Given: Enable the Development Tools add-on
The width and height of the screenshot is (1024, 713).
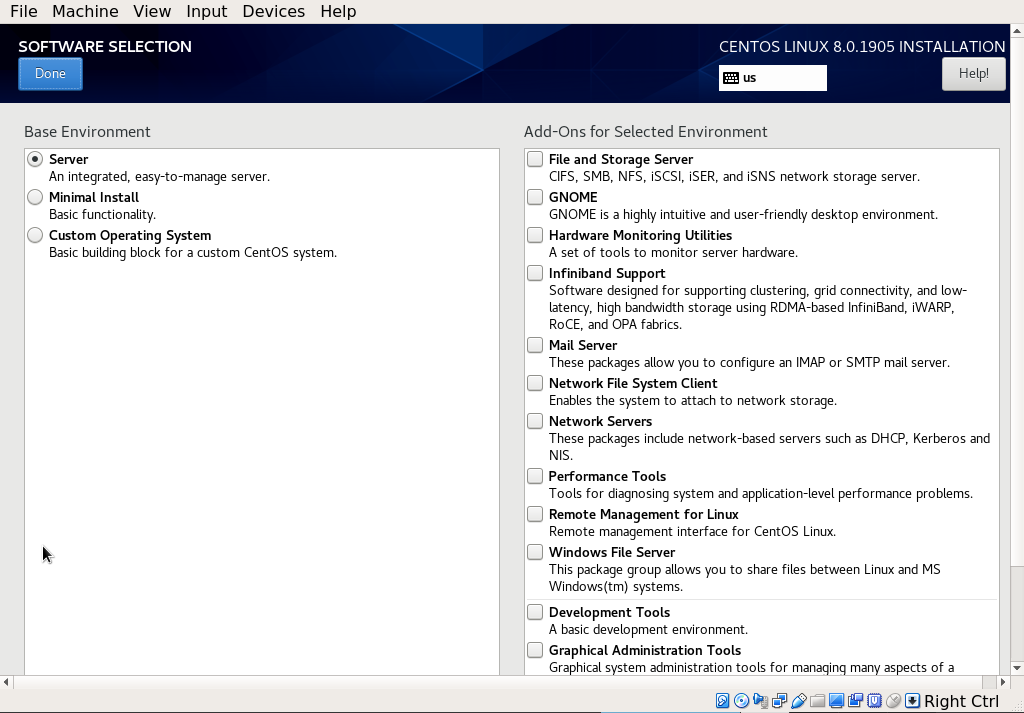Looking at the screenshot, I should 534,611.
